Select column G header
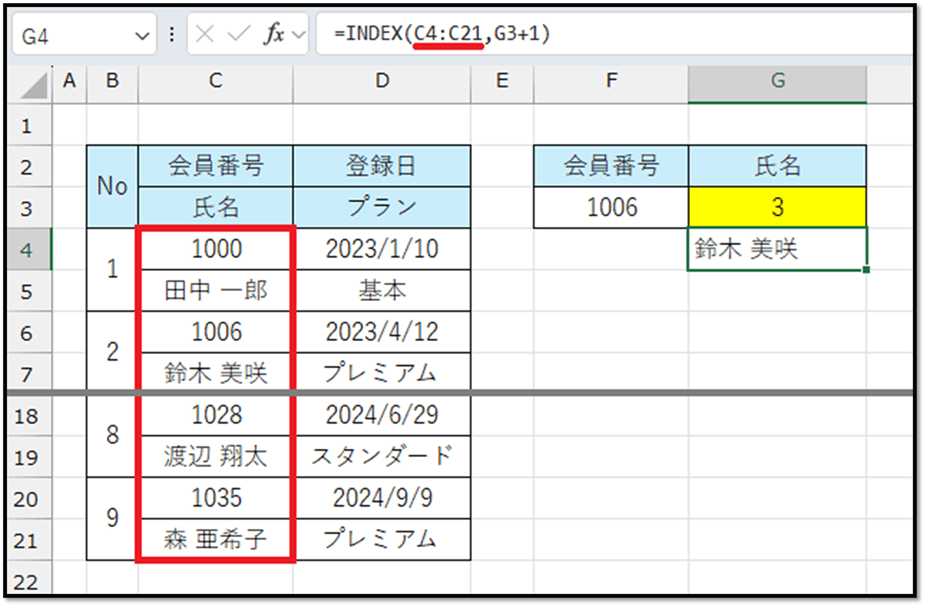Image resolution: width=925 pixels, height=606 pixels. tap(777, 83)
